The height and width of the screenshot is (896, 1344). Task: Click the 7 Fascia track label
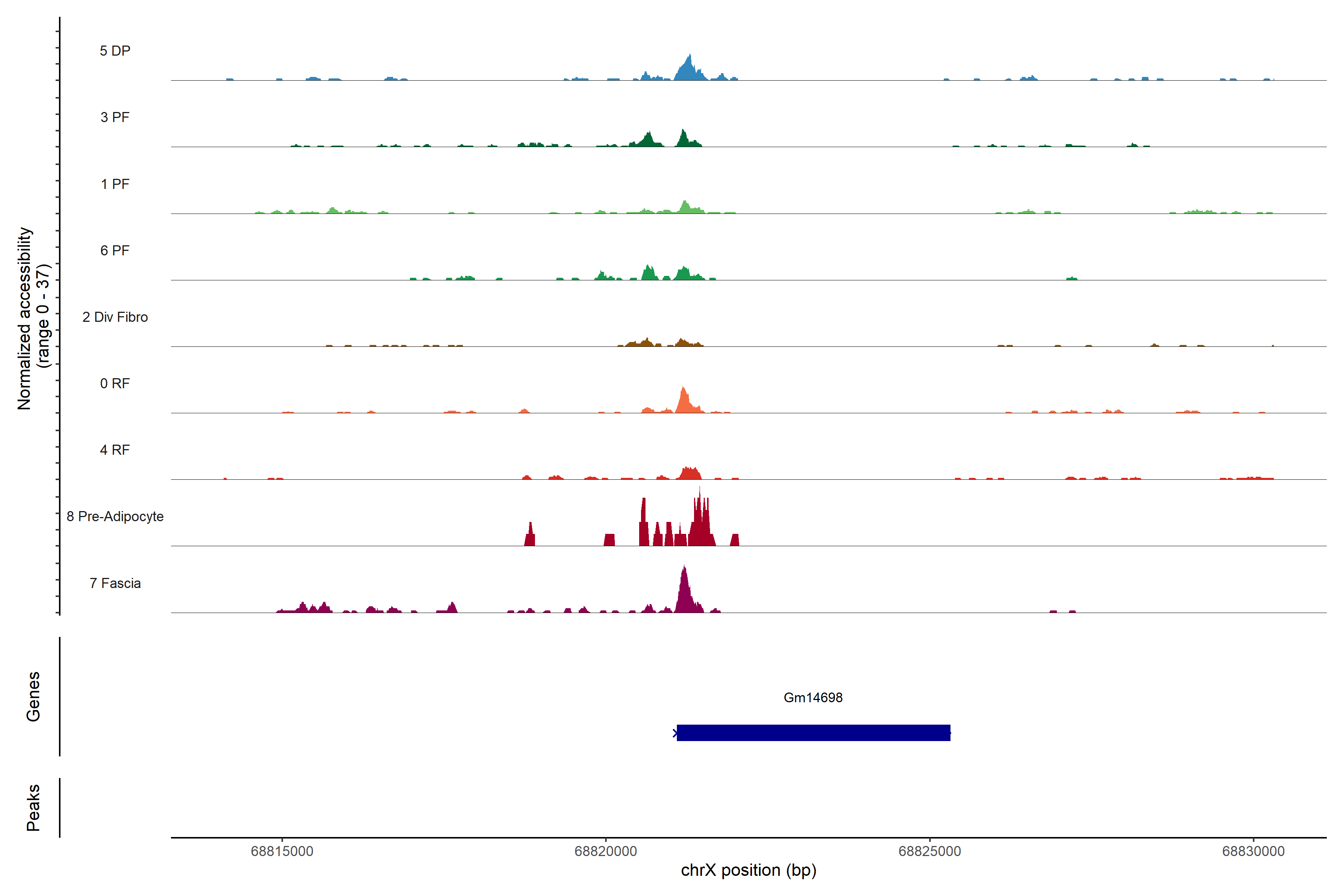click(115, 583)
